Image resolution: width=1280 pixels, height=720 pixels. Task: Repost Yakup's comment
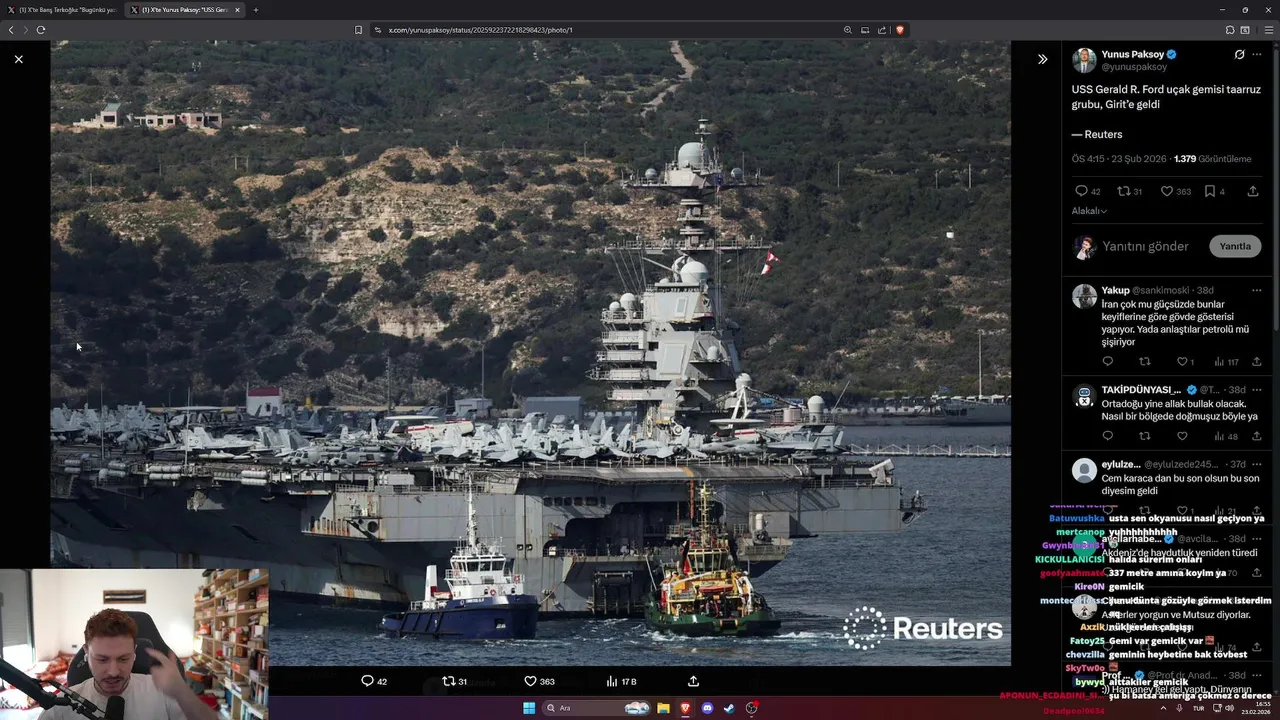(x=1145, y=362)
